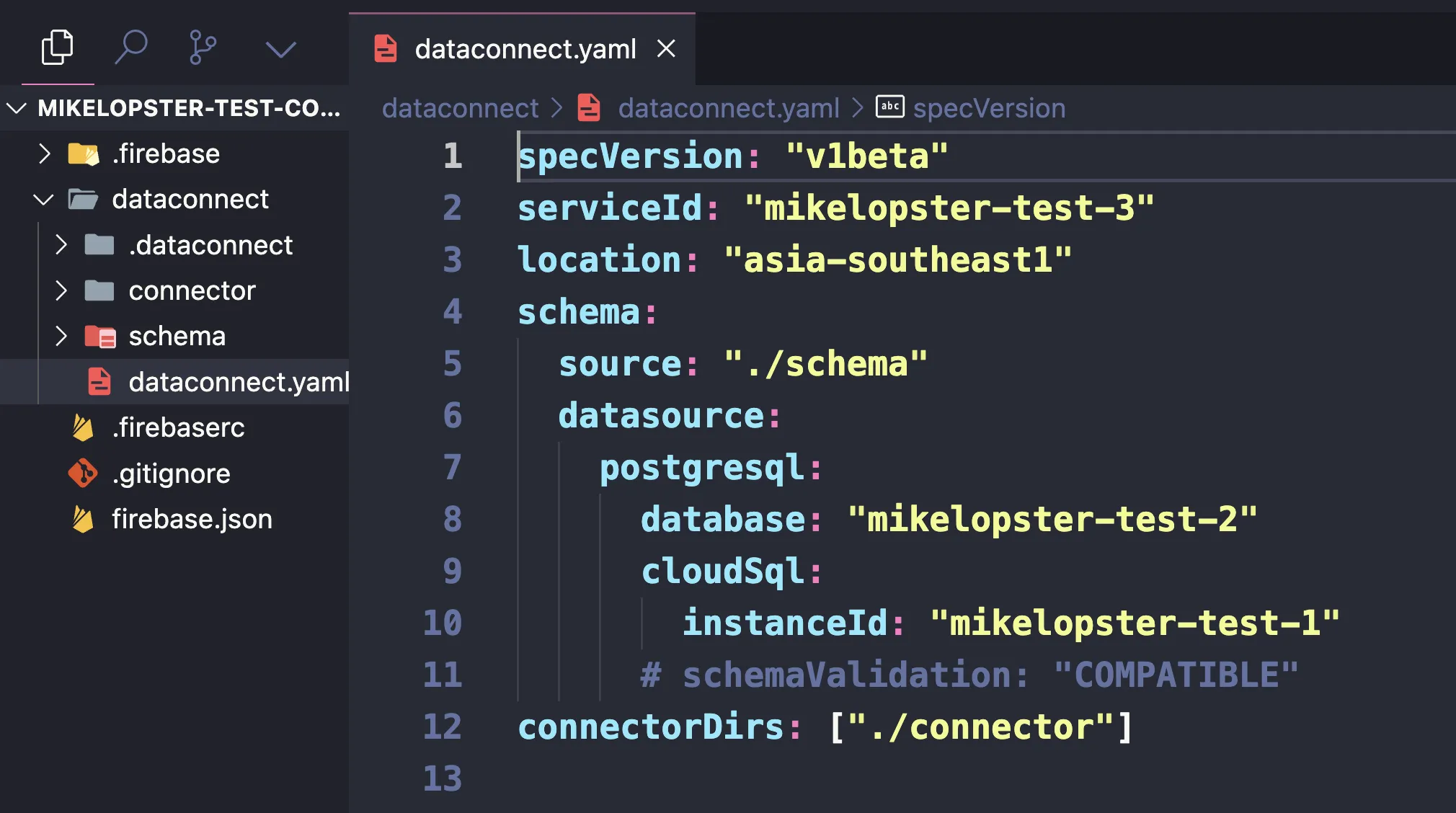The height and width of the screenshot is (813, 1456).
Task: Click the .dataconnect subfolder icon
Action: (x=99, y=245)
